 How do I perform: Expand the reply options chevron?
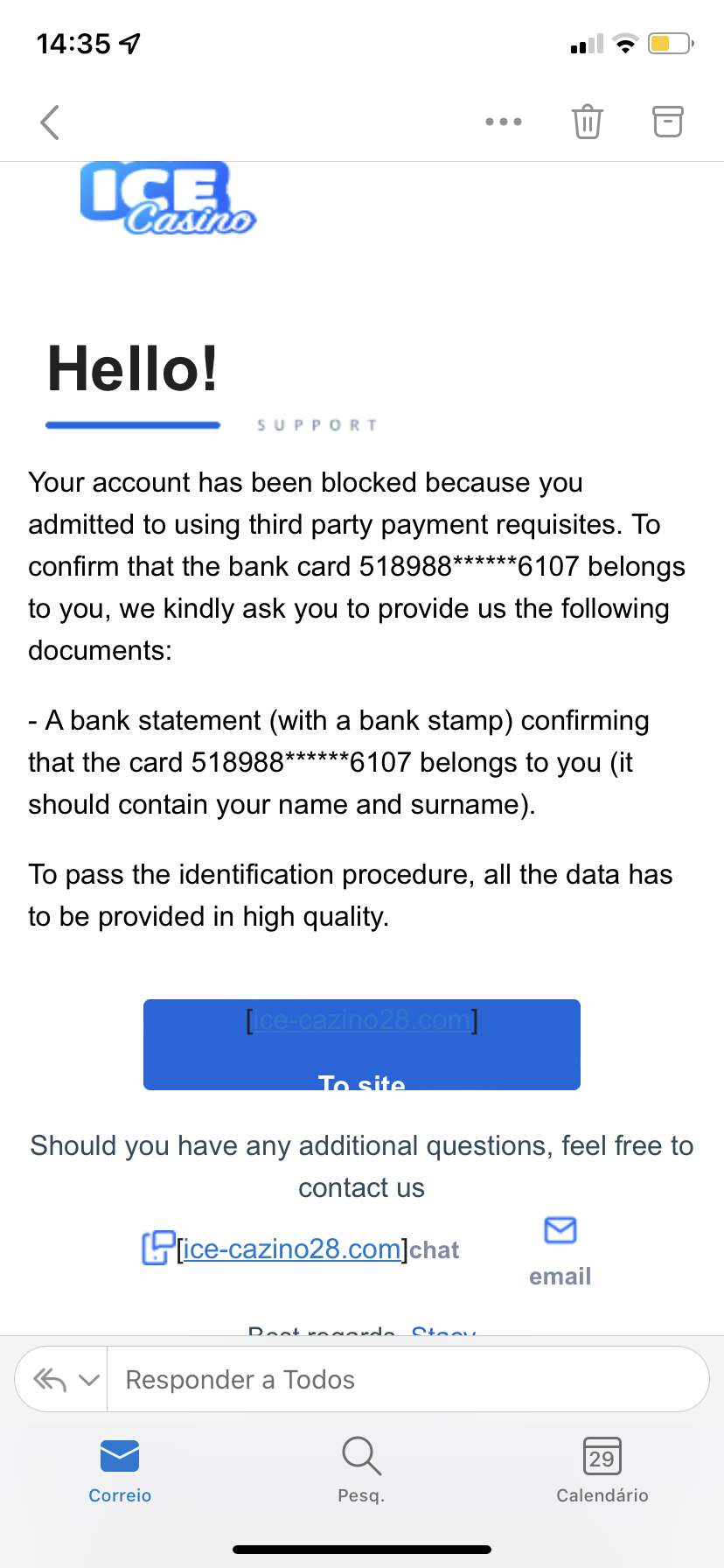pos(89,1380)
